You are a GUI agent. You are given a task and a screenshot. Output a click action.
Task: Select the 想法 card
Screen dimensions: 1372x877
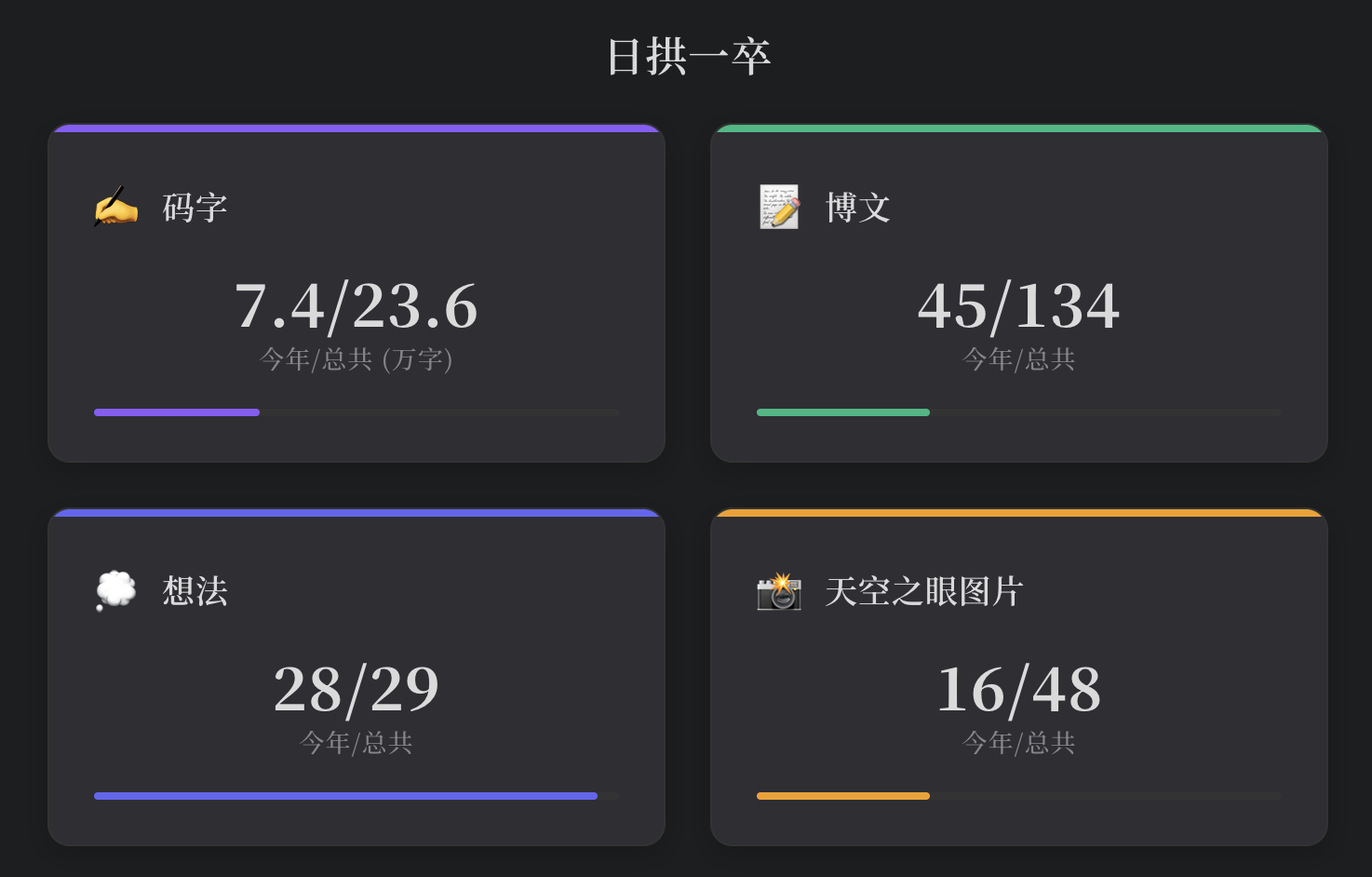pyautogui.click(x=356, y=678)
